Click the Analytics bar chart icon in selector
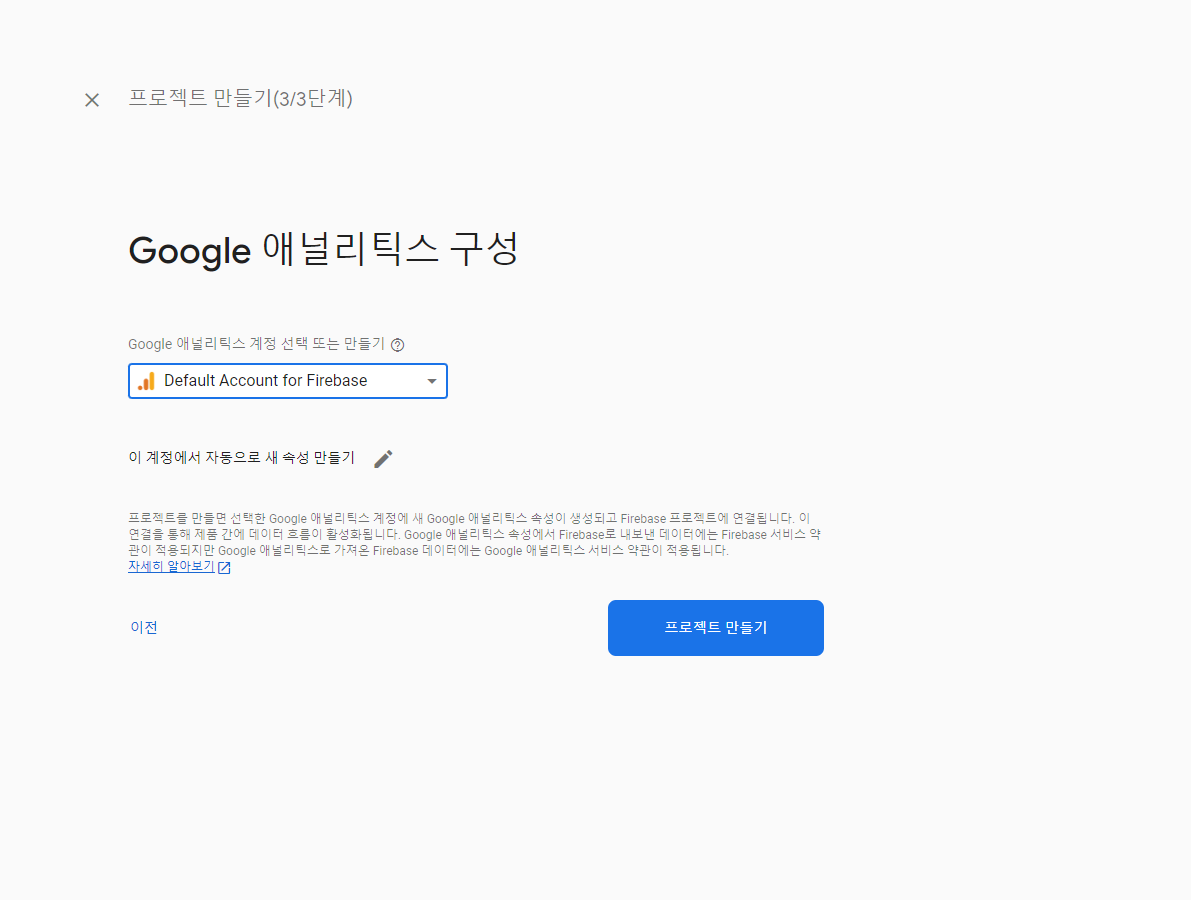Viewport: 1191px width, 900px height. click(x=147, y=381)
